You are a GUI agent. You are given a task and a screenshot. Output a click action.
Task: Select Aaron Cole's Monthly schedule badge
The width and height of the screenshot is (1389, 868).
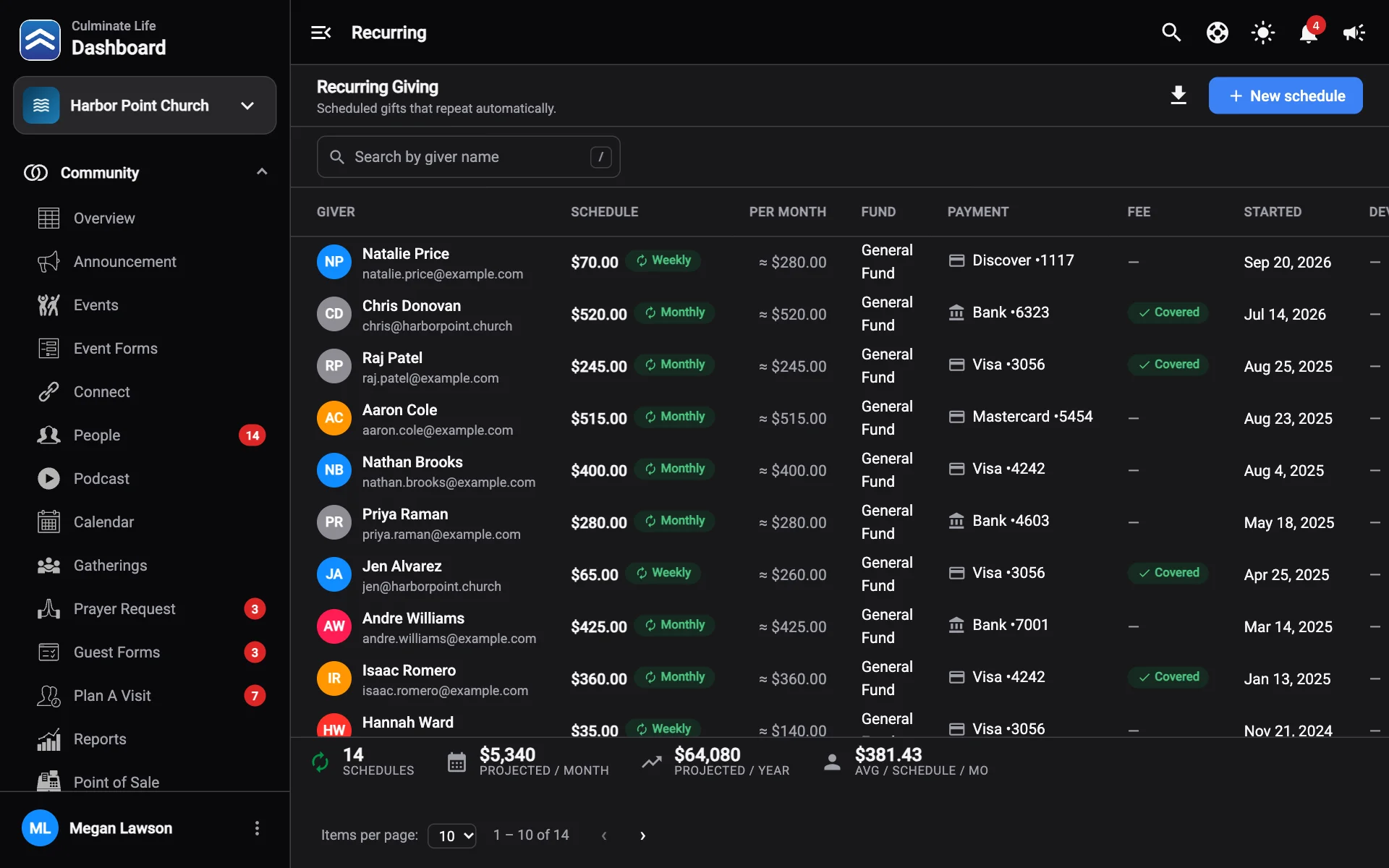point(674,417)
